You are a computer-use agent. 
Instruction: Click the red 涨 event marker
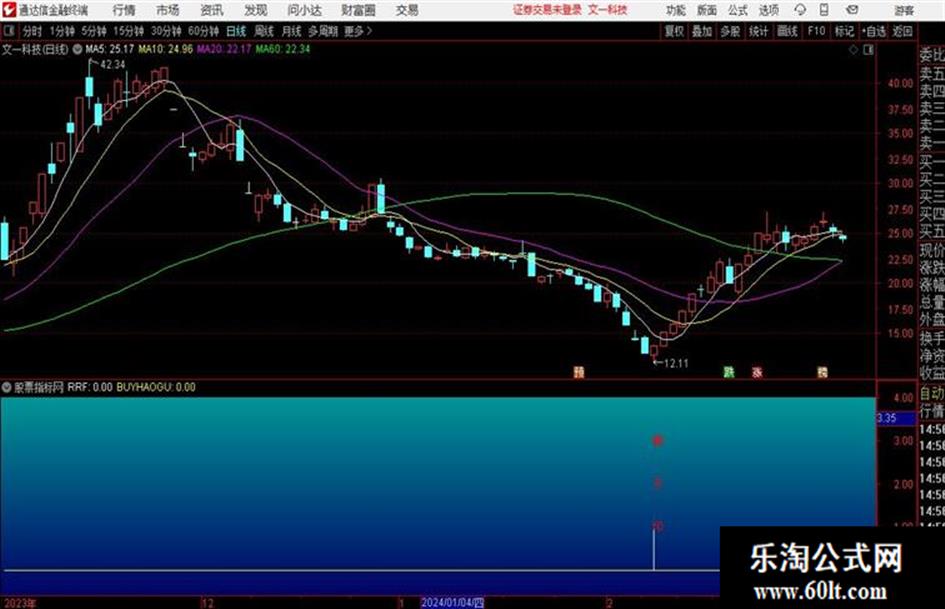point(757,372)
